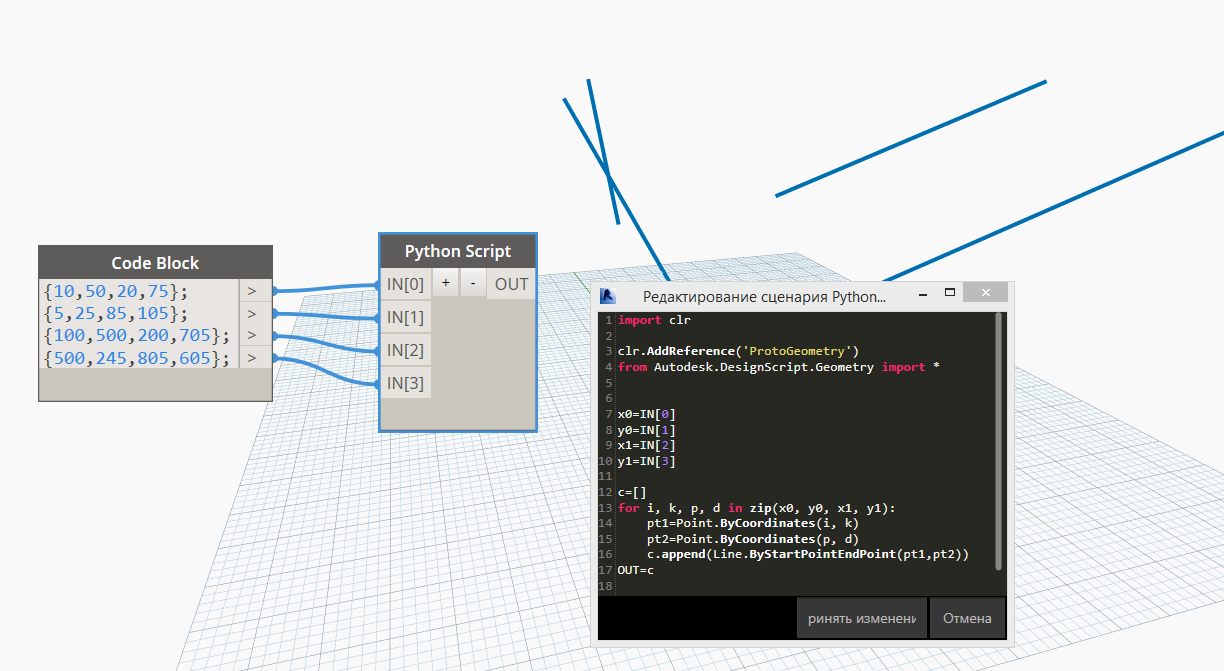Remove an input port with the - button
This screenshot has height=671, width=1224.
click(472, 284)
